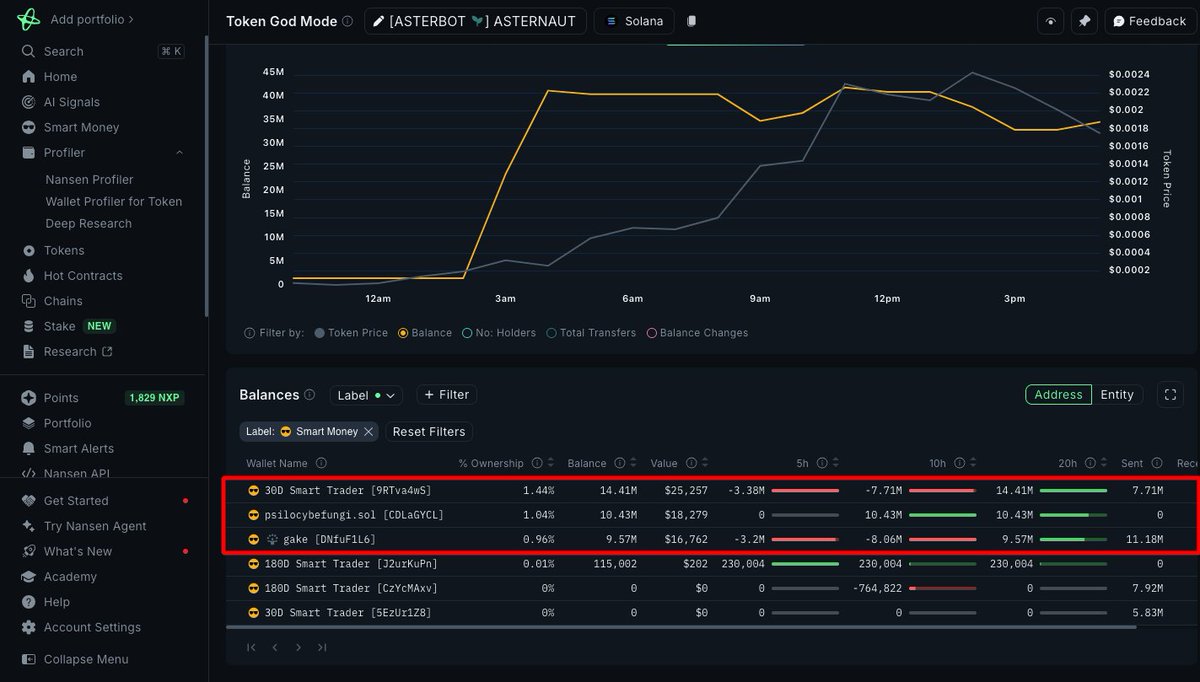Open wallet 180D Smart Trader [CzYcMAxv]
Screen dimensions: 1200x682
[x=351, y=589]
